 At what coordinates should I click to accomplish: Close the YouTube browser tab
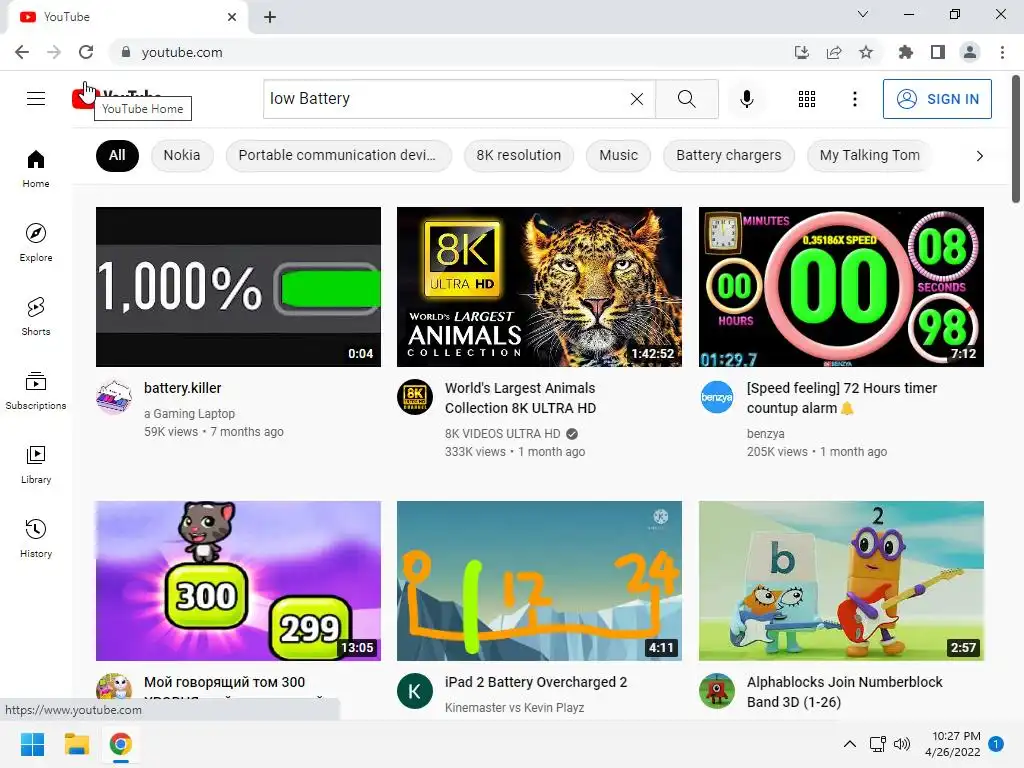click(232, 17)
